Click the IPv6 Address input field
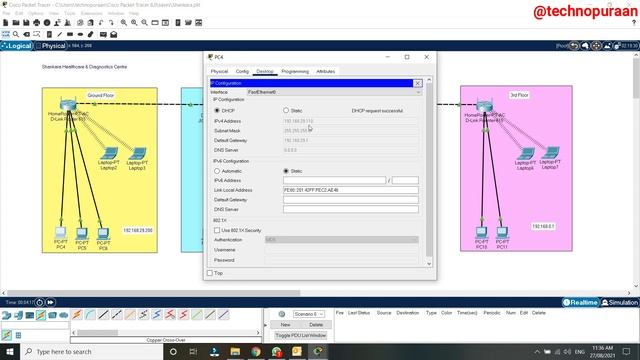This screenshot has width=640, height=360. tap(334, 180)
